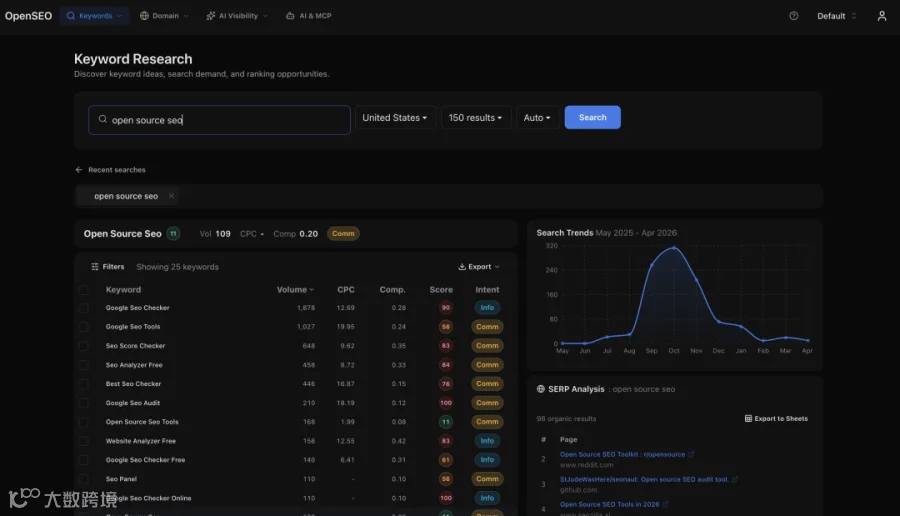The width and height of the screenshot is (900, 516).
Task: Click the search magnifier icon in input
Action: [103, 119]
